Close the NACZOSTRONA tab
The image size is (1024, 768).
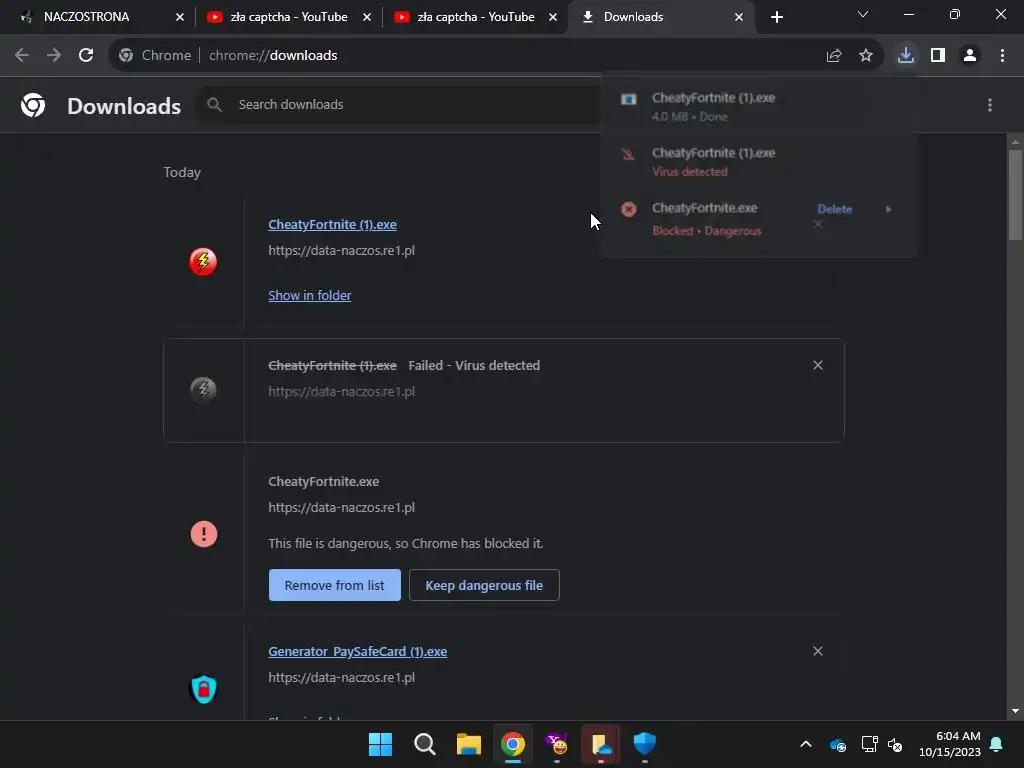[180, 17]
